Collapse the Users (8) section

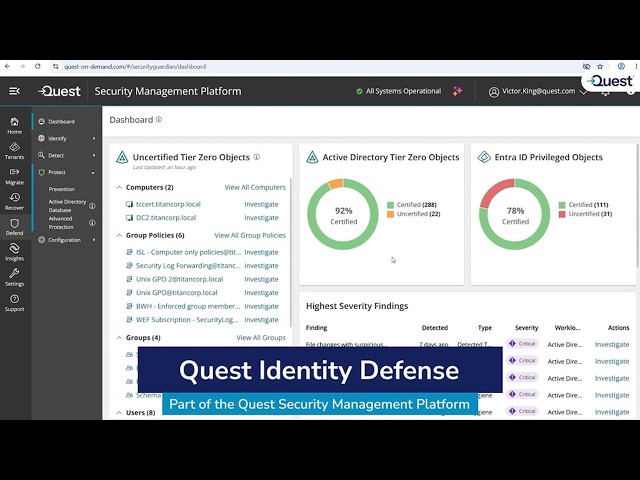point(119,413)
